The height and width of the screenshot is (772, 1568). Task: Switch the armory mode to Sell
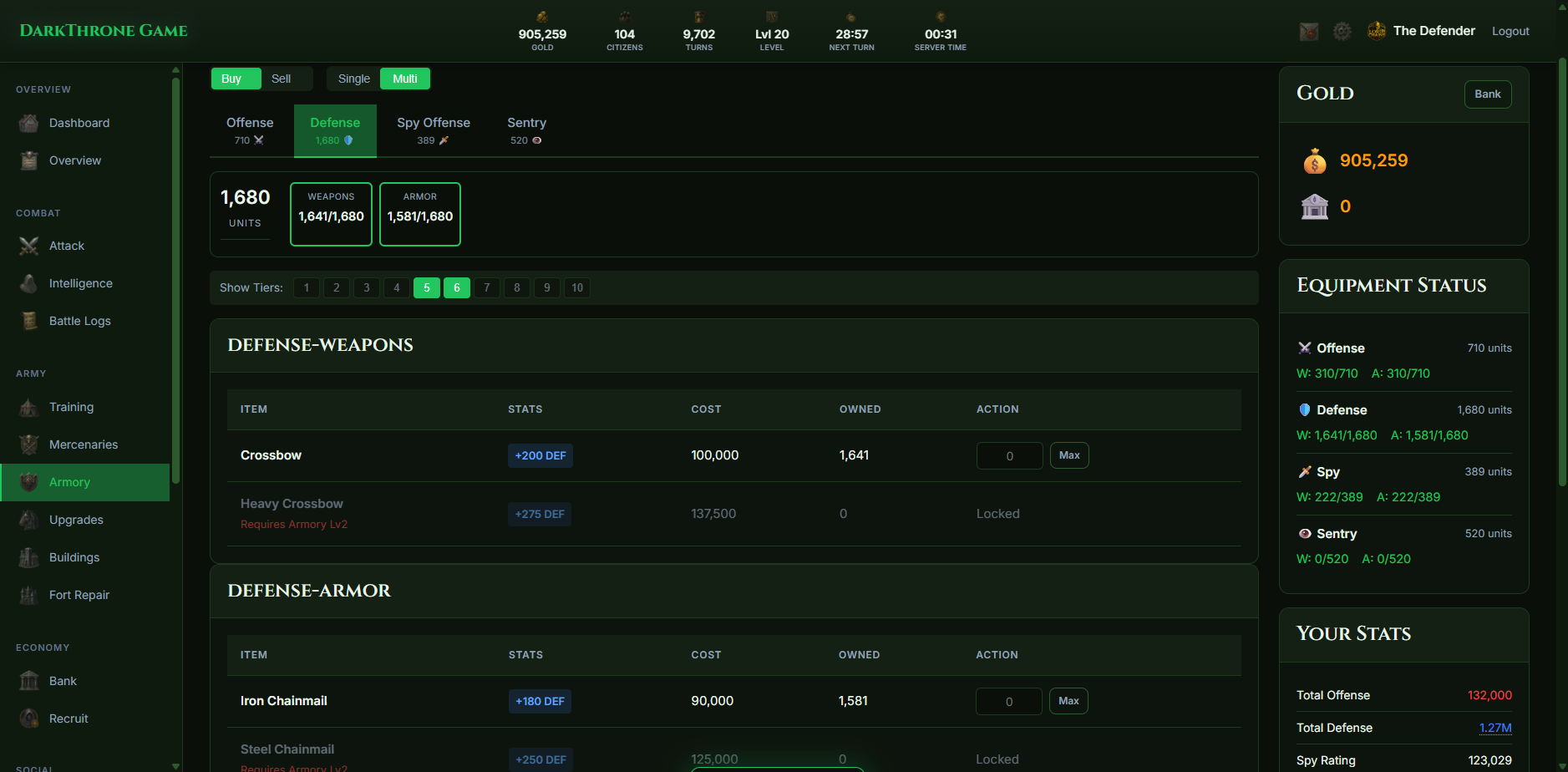(x=281, y=79)
